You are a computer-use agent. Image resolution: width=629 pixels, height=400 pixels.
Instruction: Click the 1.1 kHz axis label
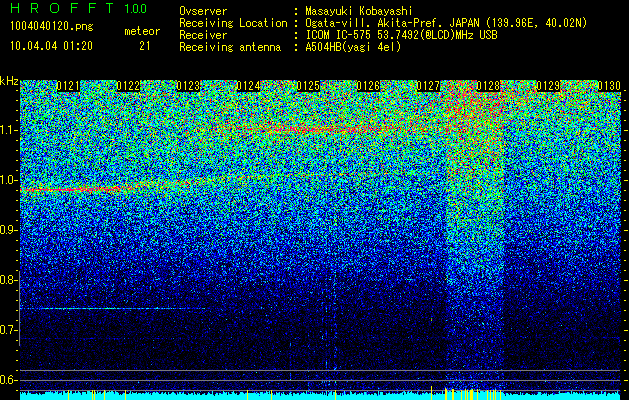point(9,130)
